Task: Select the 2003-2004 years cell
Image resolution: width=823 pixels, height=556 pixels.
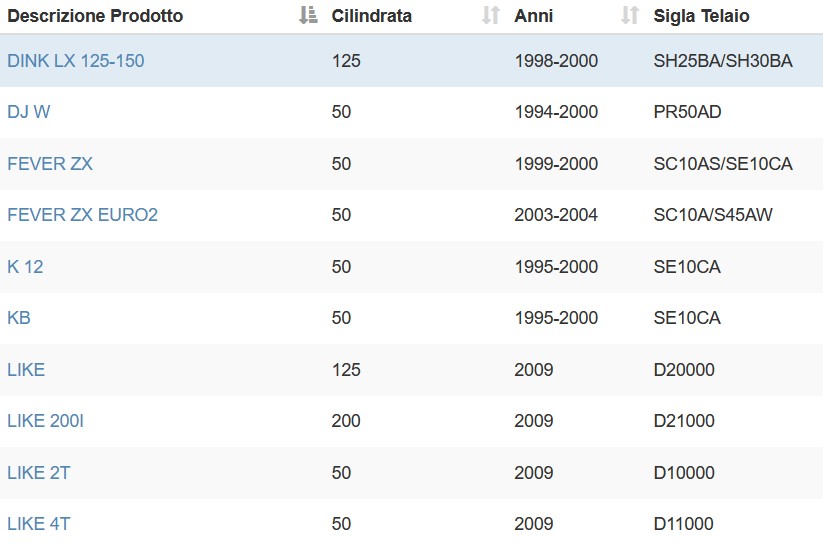Action: coord(556,215)
